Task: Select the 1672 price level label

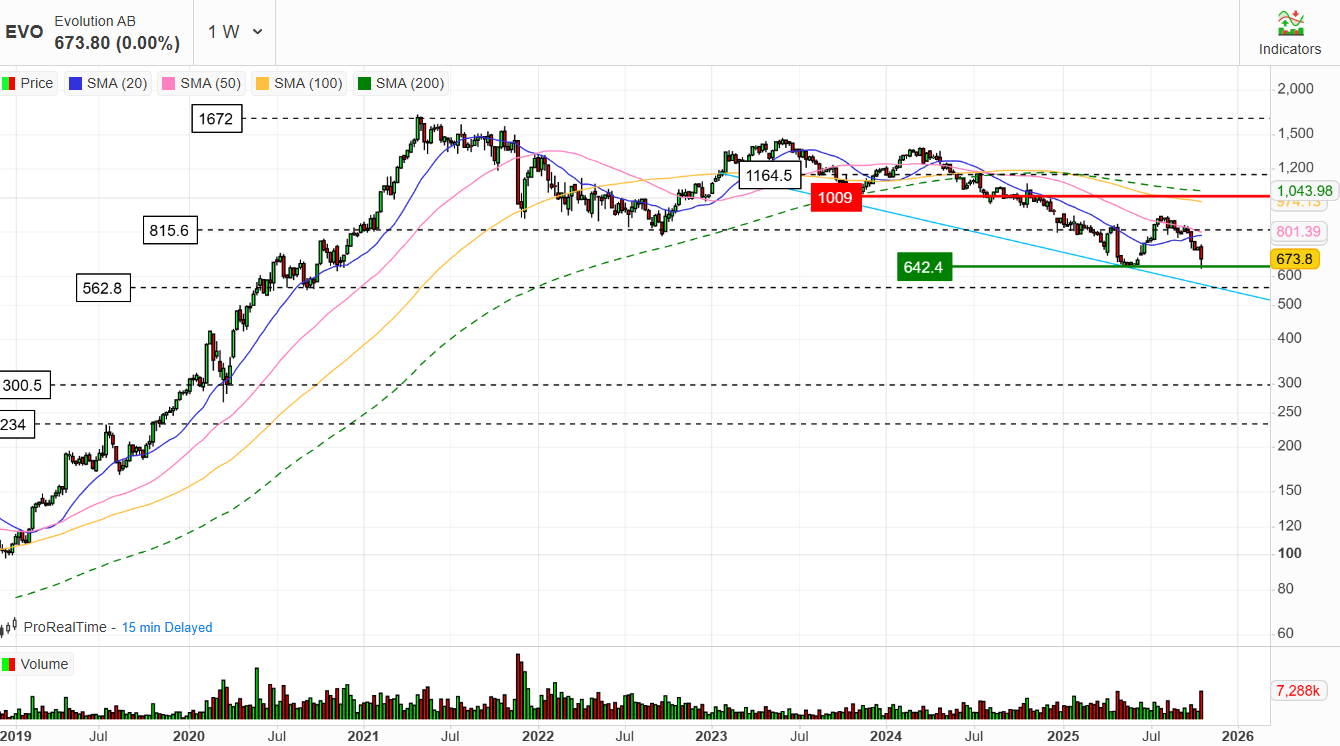Action: click(216, 119)
